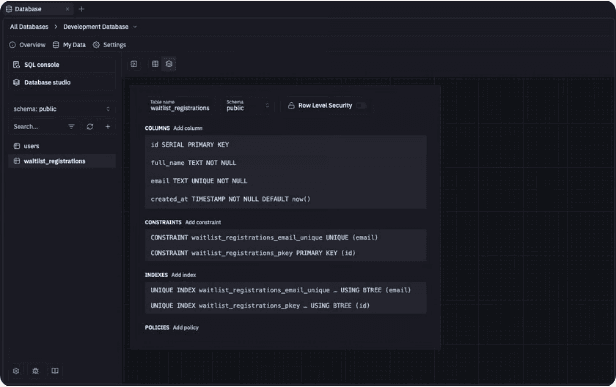Click the id SERIAL PRIMARY KEY column
The height and width of the screenshot is (387, 616).
[x=286, y=145]
